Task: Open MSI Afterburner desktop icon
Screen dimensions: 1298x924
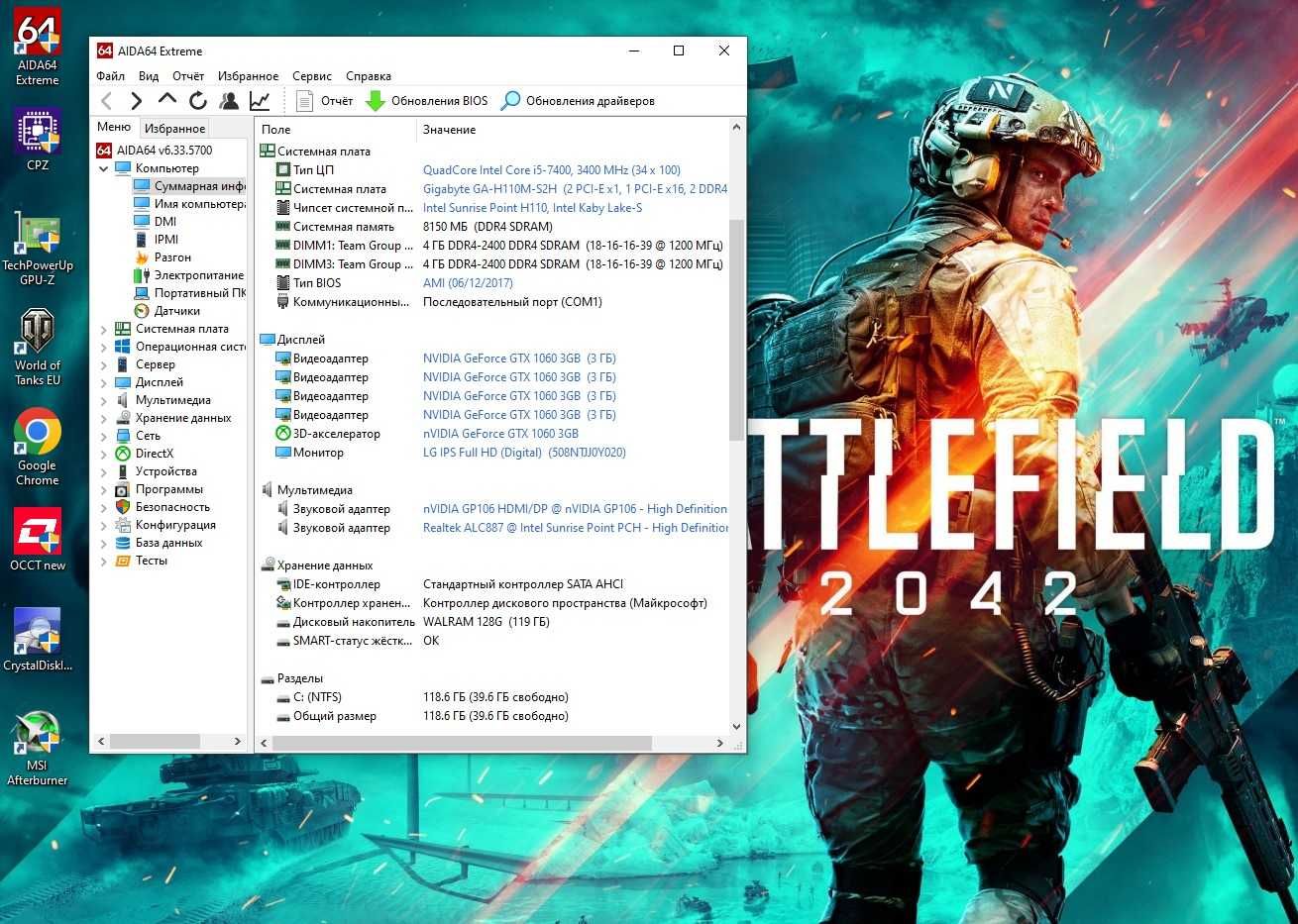Action: [37, 749]
